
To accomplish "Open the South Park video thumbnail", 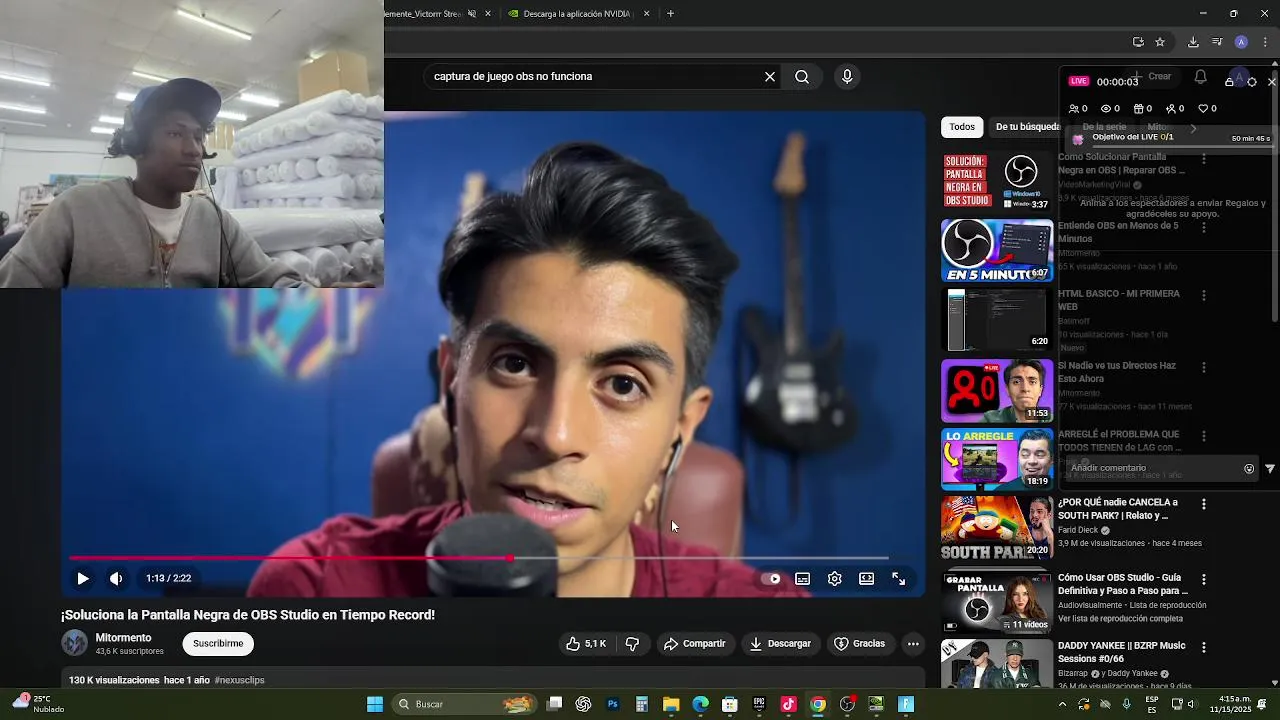I will pyautogui.click(x=997, y=527).
